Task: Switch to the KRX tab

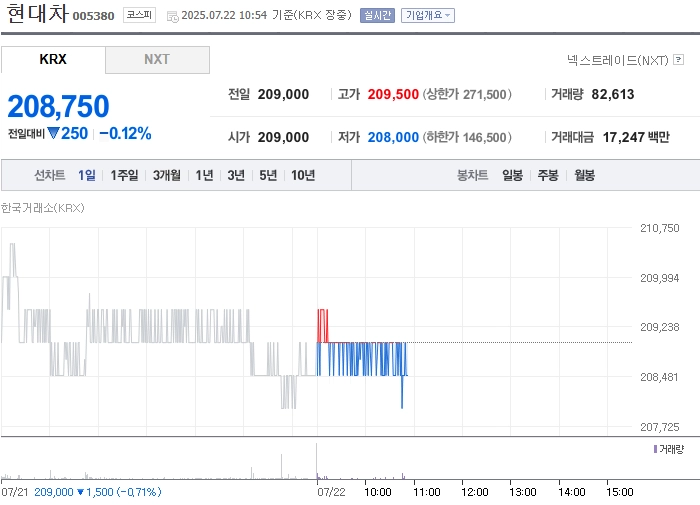Action: (53, 59)
